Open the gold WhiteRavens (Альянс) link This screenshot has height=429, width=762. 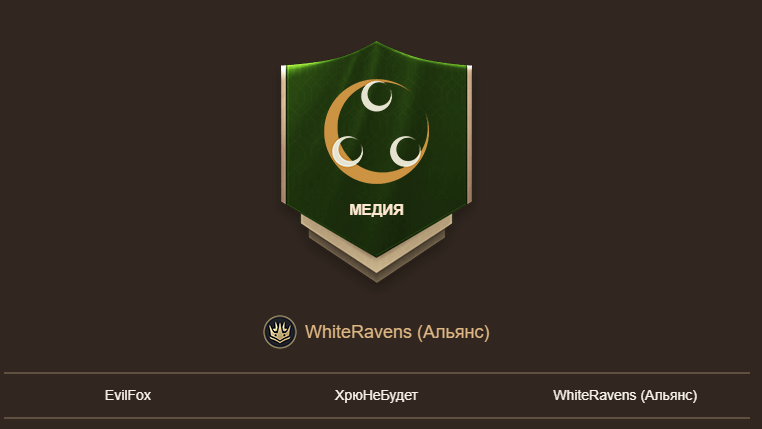[397, 332]
